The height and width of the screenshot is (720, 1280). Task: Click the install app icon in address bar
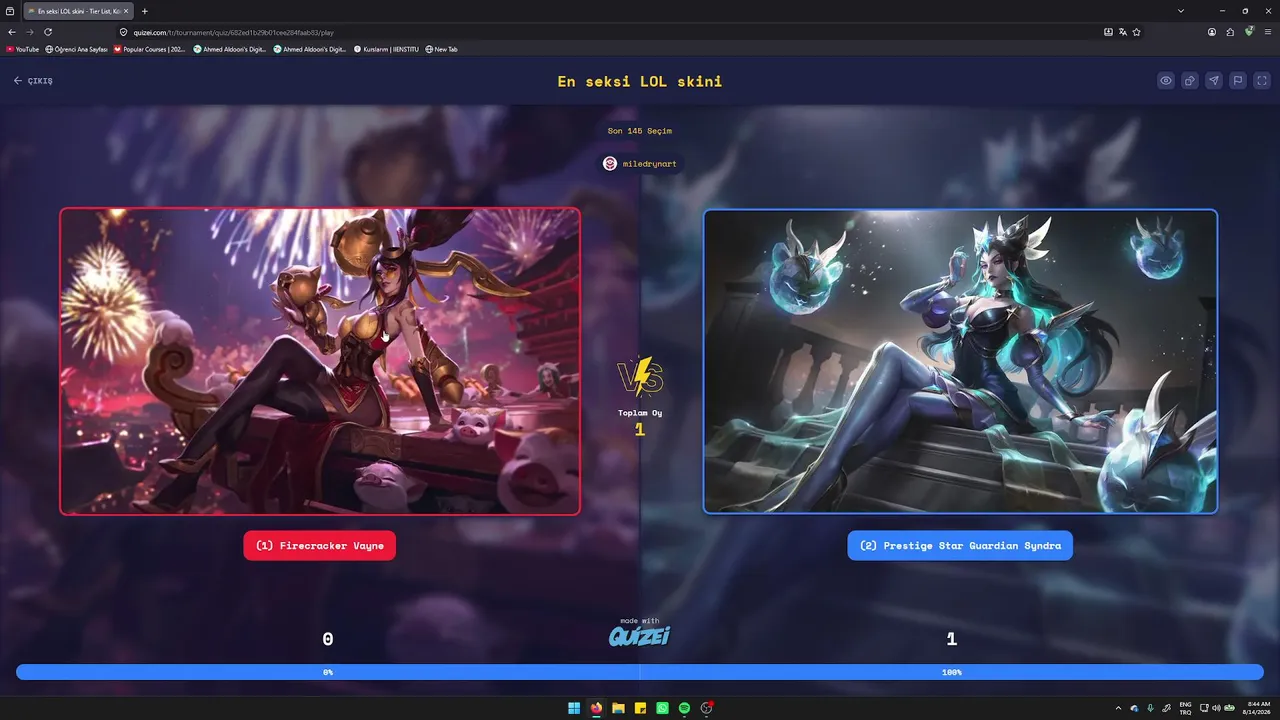[1108, 32]
